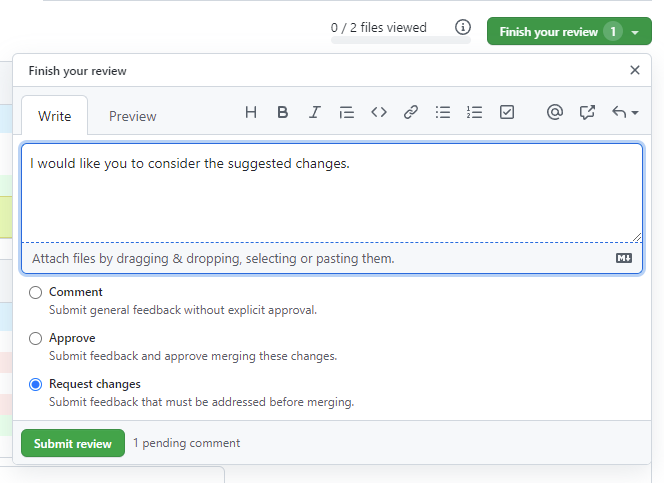Switch to the Preview tab

click(132, 116)
